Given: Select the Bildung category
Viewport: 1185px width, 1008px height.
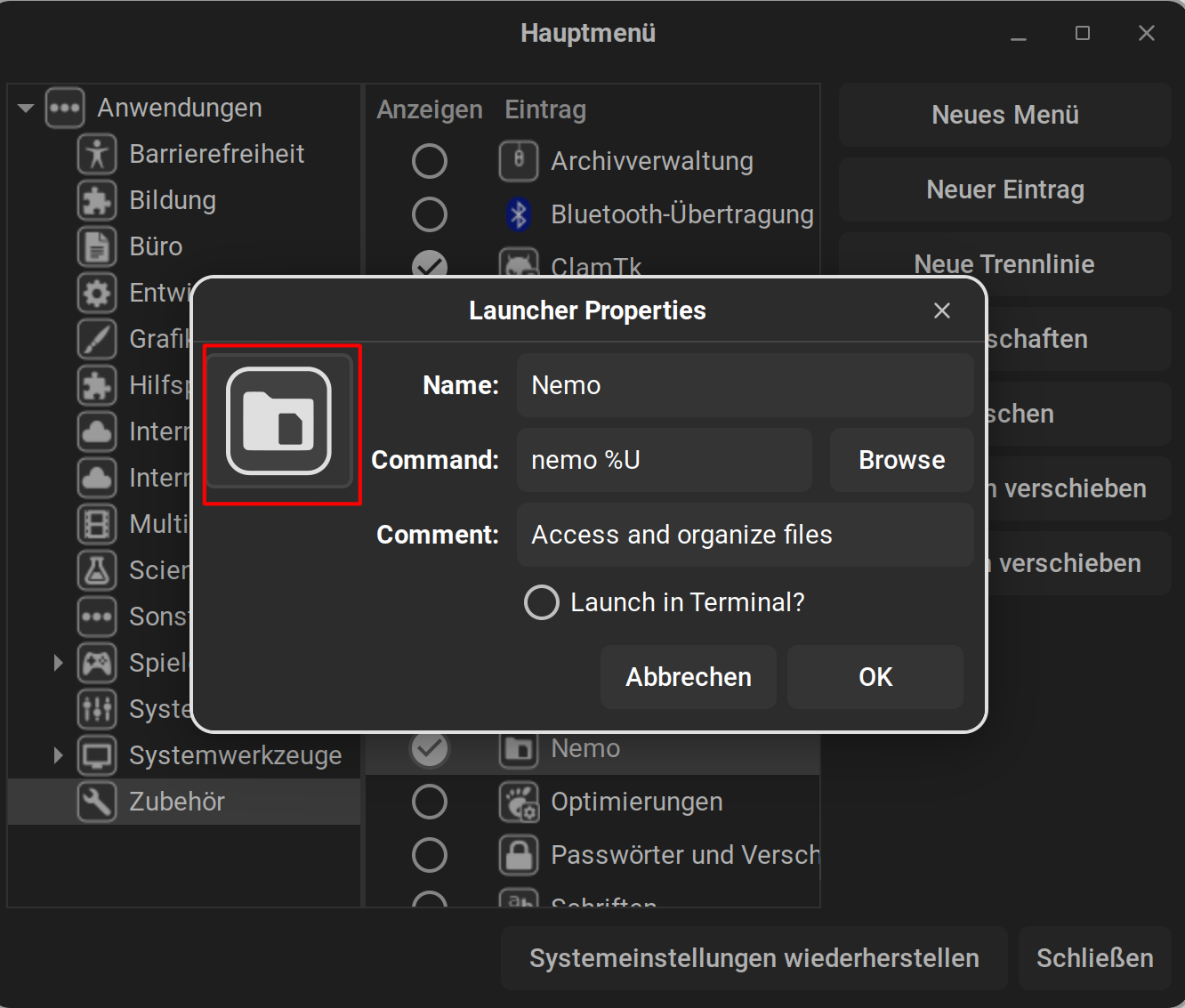Looking at the screenshot, I should [173, 200].
